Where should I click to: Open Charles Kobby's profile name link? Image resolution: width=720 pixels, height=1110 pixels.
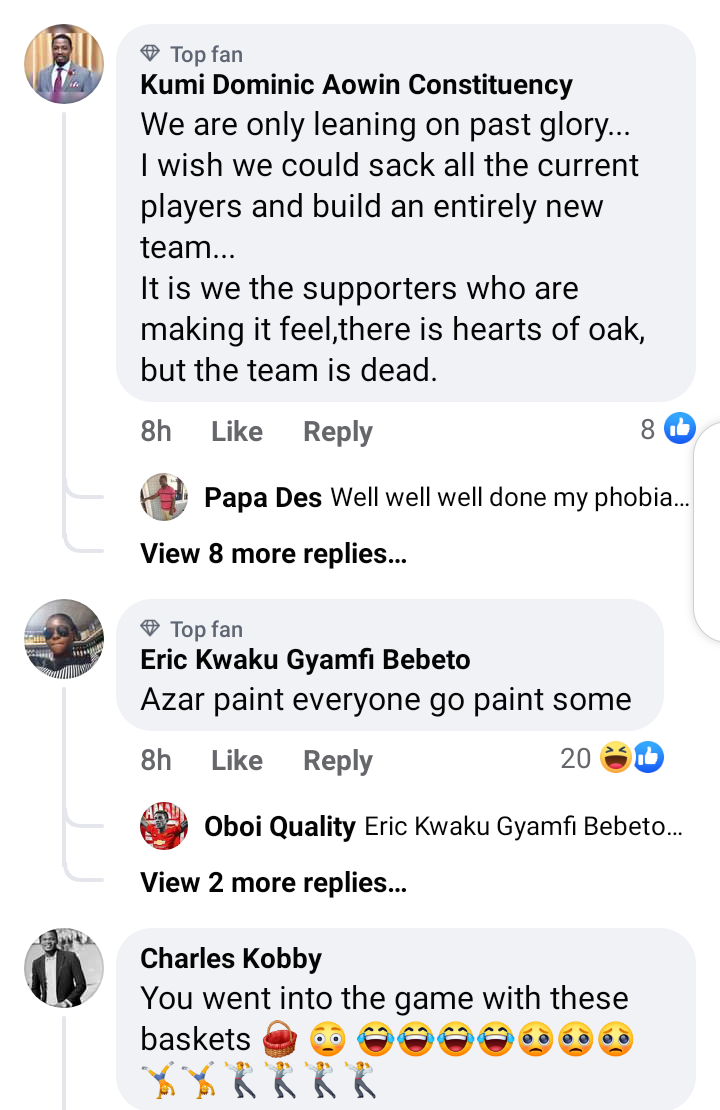coord(231,959)
